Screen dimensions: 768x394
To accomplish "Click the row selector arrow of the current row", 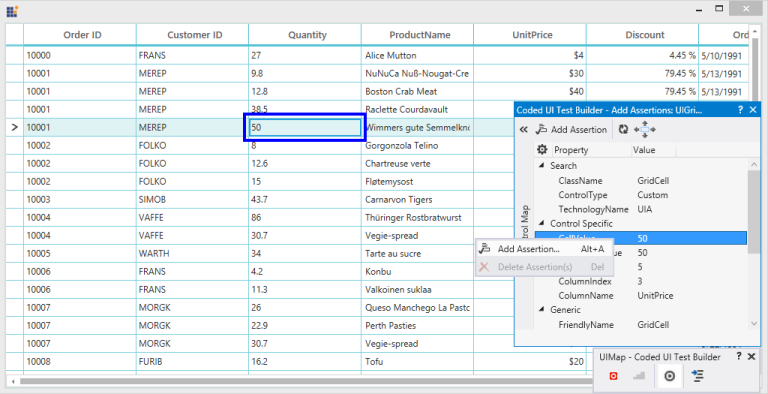I will [x=15, y=127].
